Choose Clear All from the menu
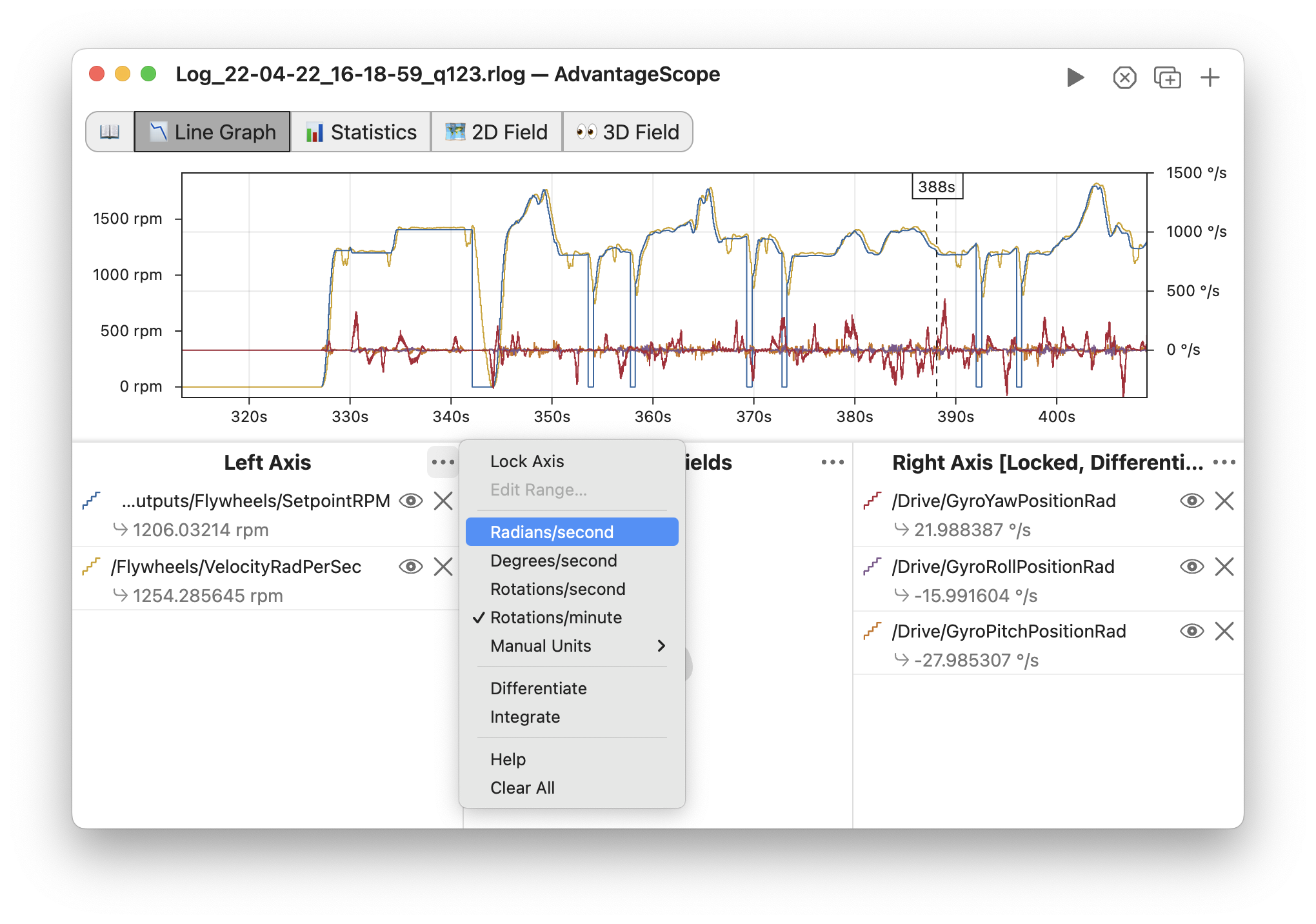 coord(572,788)
